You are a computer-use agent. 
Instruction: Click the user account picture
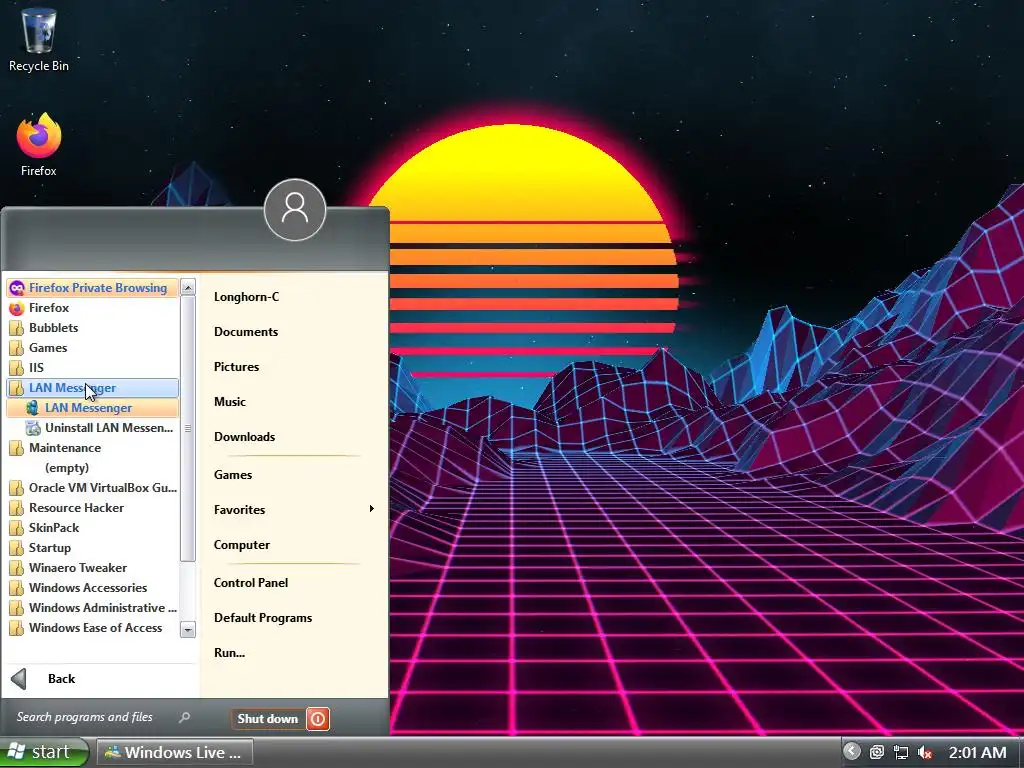[x=295, y=210]
